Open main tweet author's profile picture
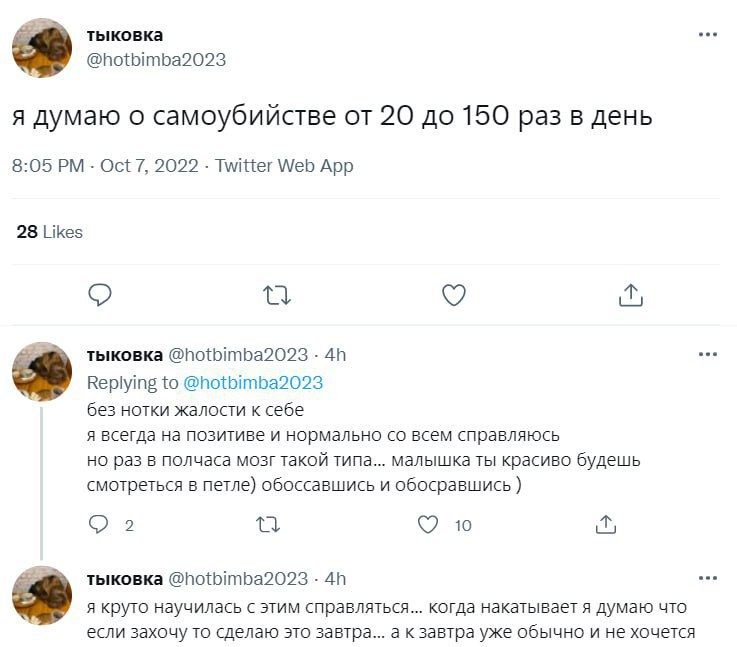This screenshot has width=737, height=647. [x=42, y=47]
